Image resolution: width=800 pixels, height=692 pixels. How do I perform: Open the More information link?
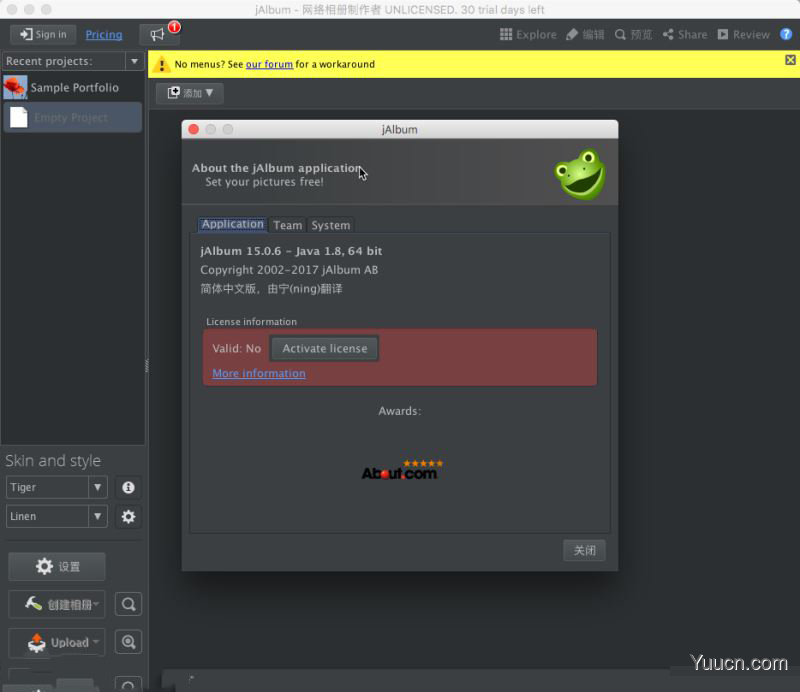259,374
